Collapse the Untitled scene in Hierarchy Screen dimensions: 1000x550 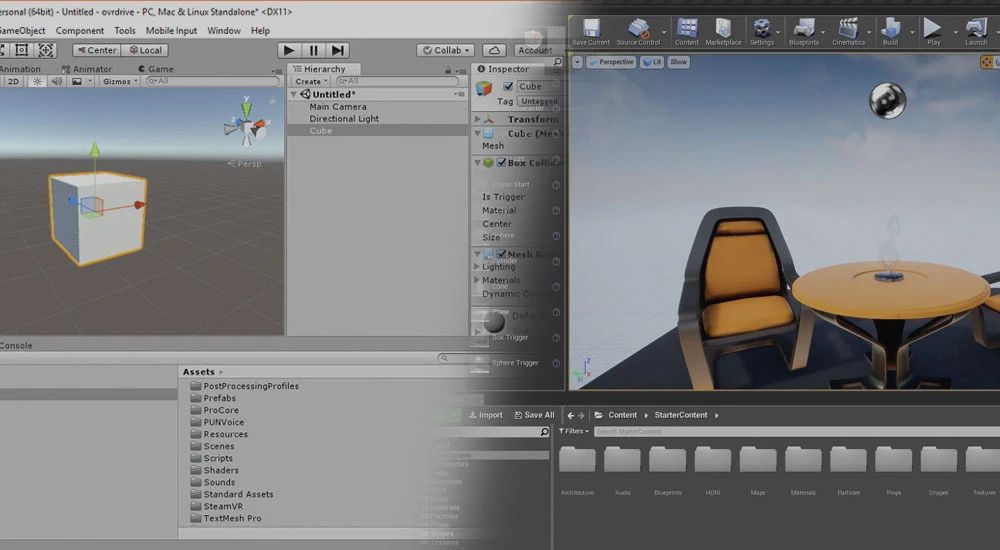[294, 94]
